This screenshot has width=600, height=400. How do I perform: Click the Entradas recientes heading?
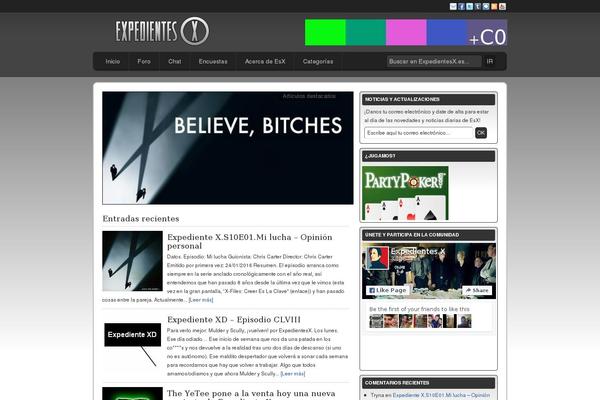point(141,219)
